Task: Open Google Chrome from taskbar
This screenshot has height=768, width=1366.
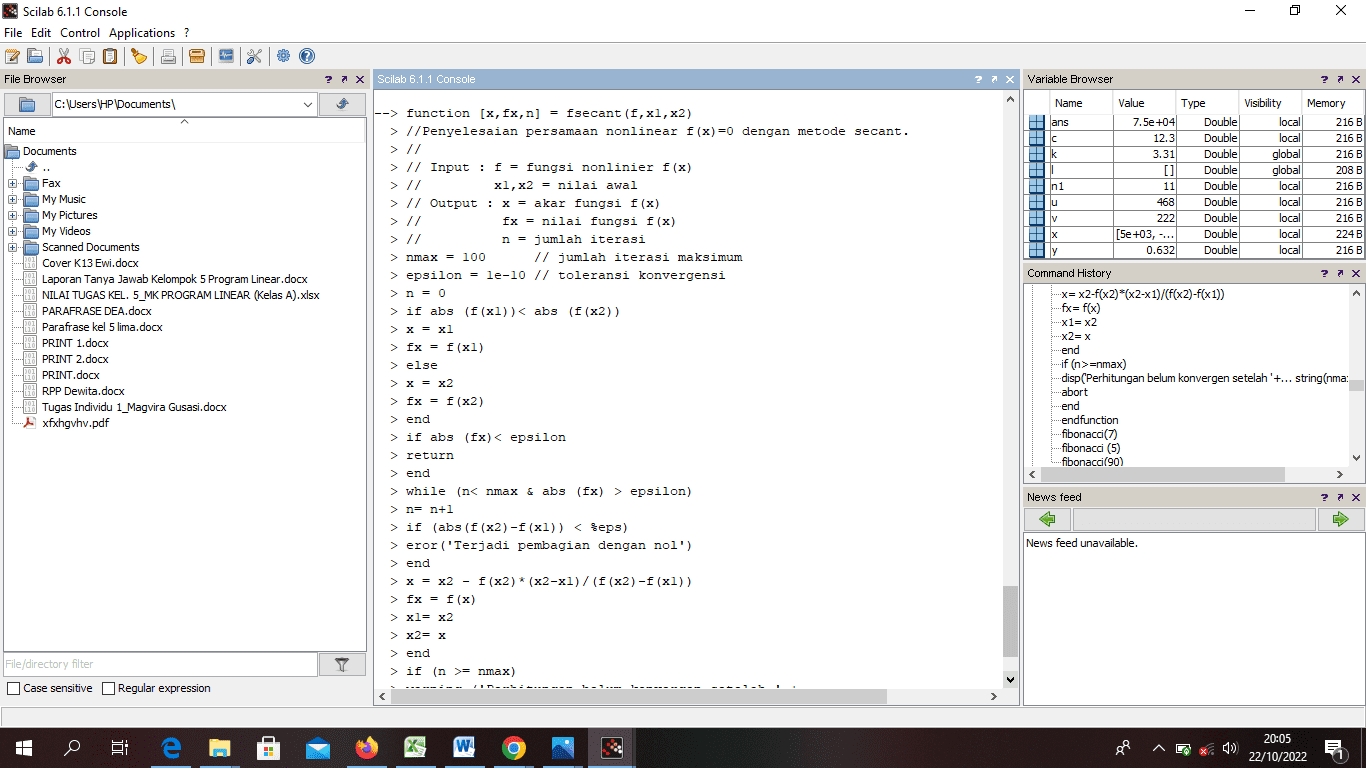Action: [x=513, y=747]
